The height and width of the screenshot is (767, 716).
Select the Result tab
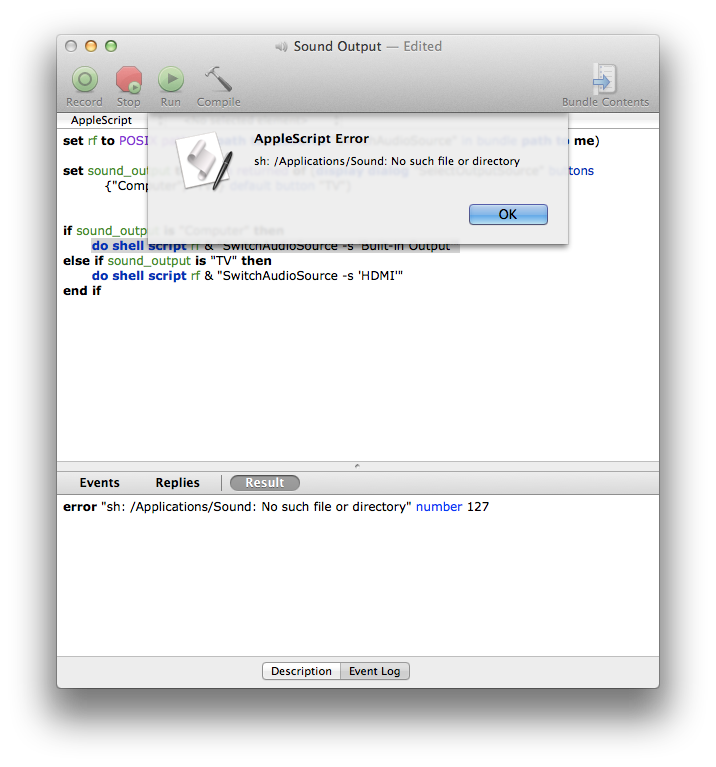point(265,483)
